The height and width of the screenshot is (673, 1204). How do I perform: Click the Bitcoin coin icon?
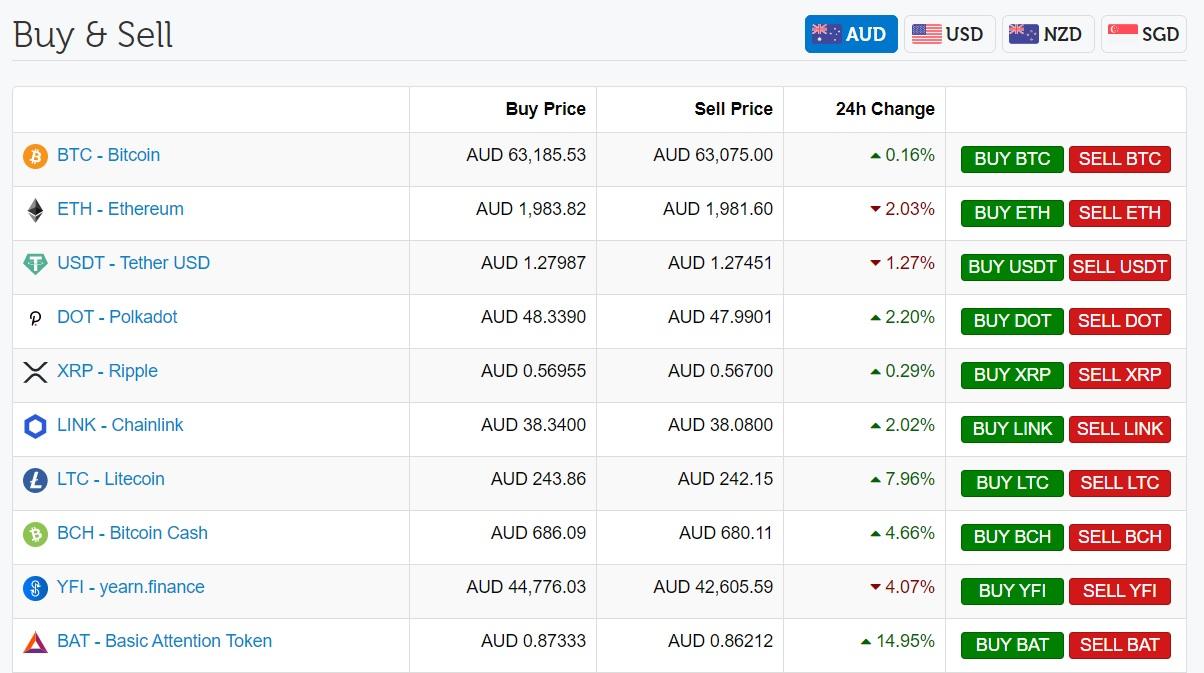(35, 157)
